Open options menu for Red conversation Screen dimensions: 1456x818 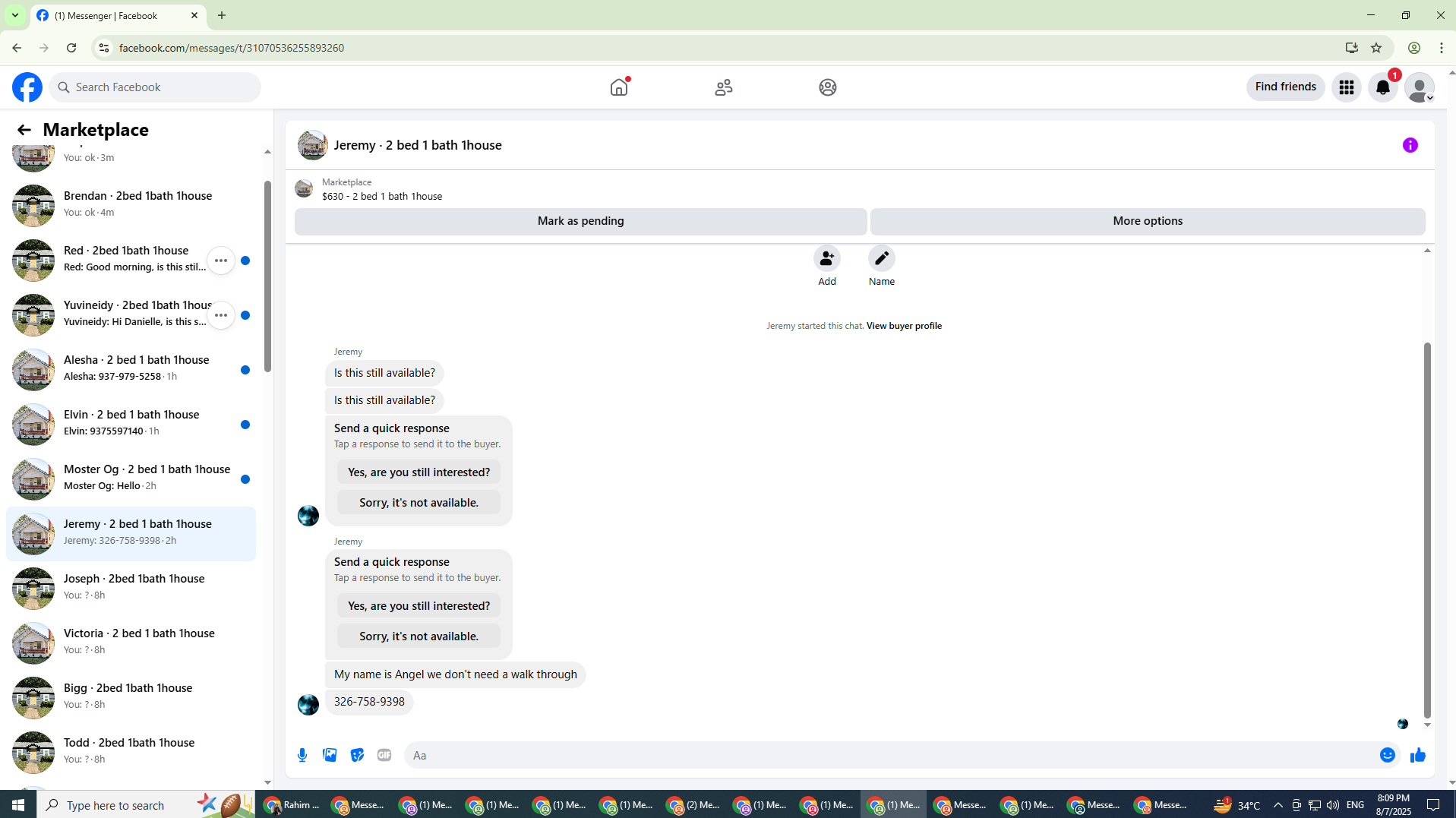[221, 261]
